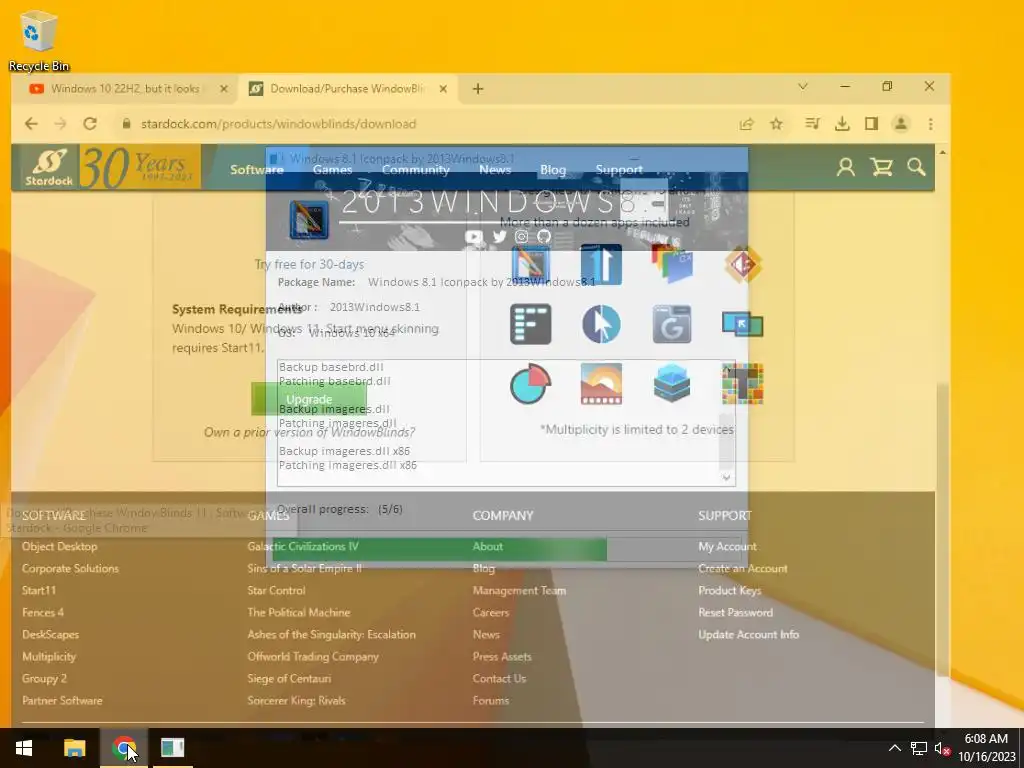Click the Stardock logo

(x=49, y=167)
